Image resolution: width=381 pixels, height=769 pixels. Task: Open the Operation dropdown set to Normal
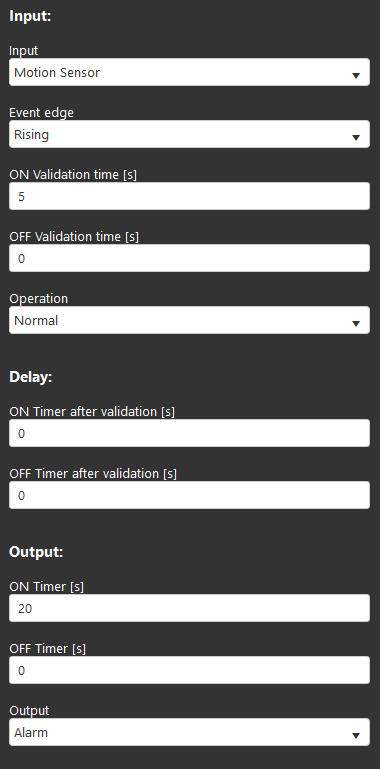tap(189, 320)
